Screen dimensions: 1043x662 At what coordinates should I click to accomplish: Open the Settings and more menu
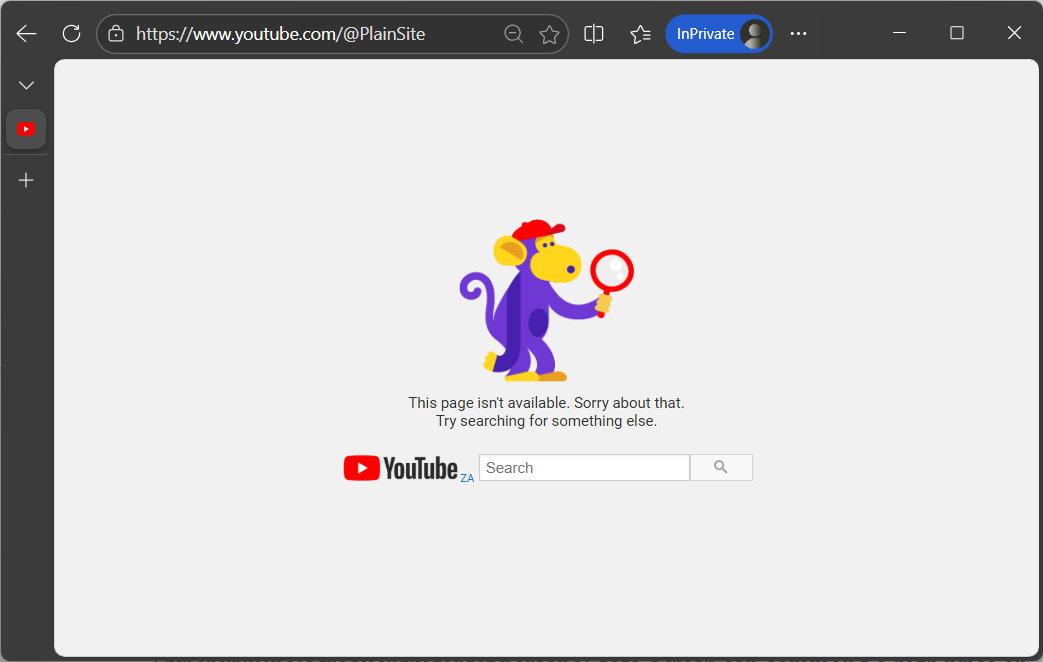click(x=798, y=33)
